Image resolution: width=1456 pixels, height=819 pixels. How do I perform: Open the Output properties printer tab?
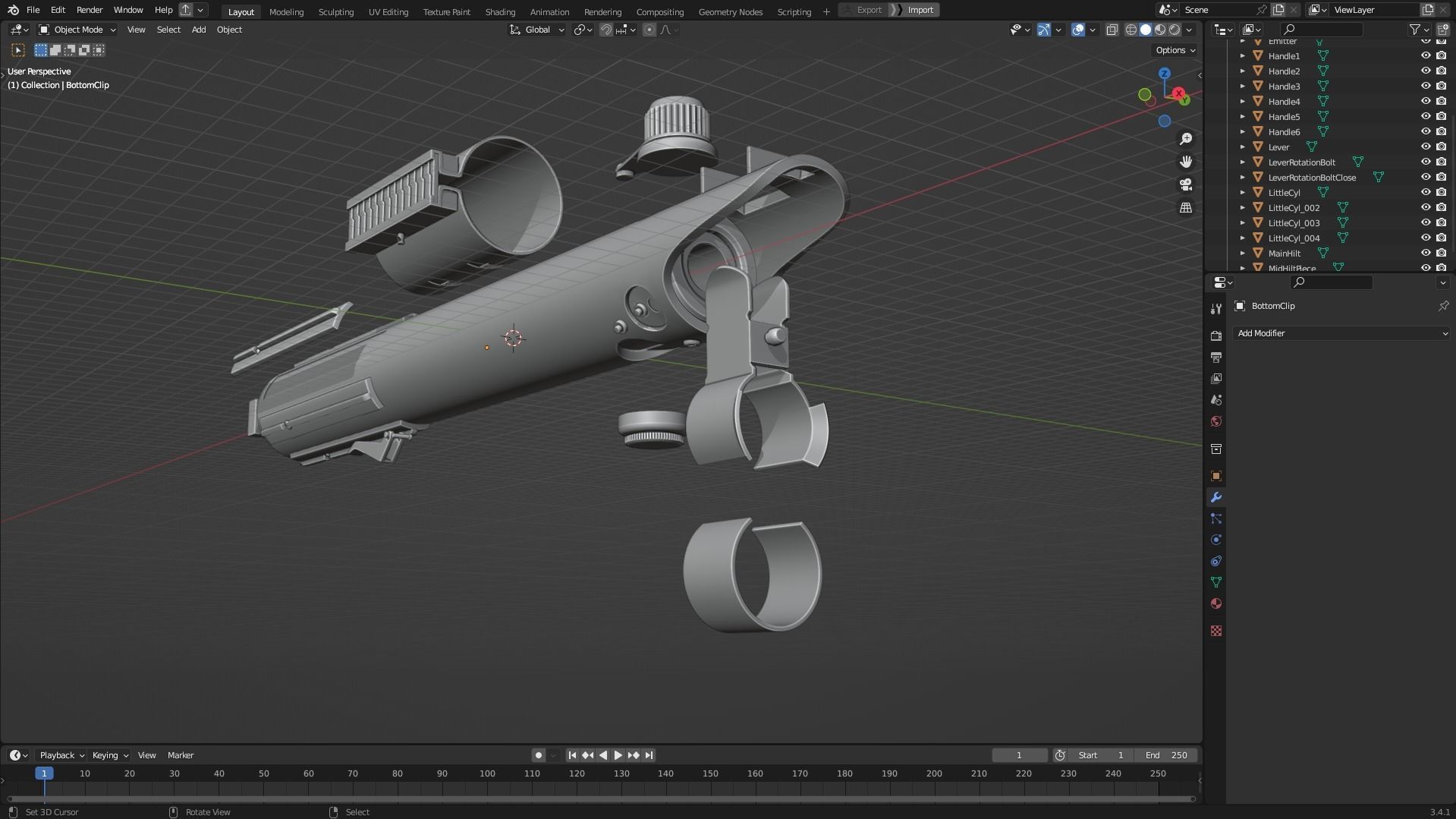point(1216,357)
